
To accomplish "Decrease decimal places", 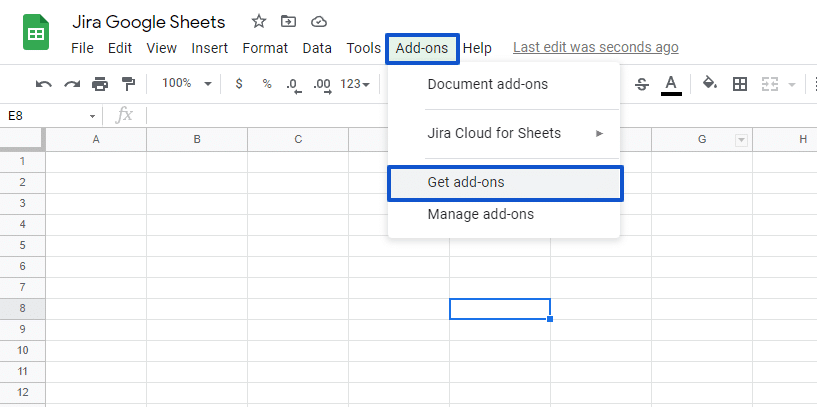I will click(x=293, y=85).
